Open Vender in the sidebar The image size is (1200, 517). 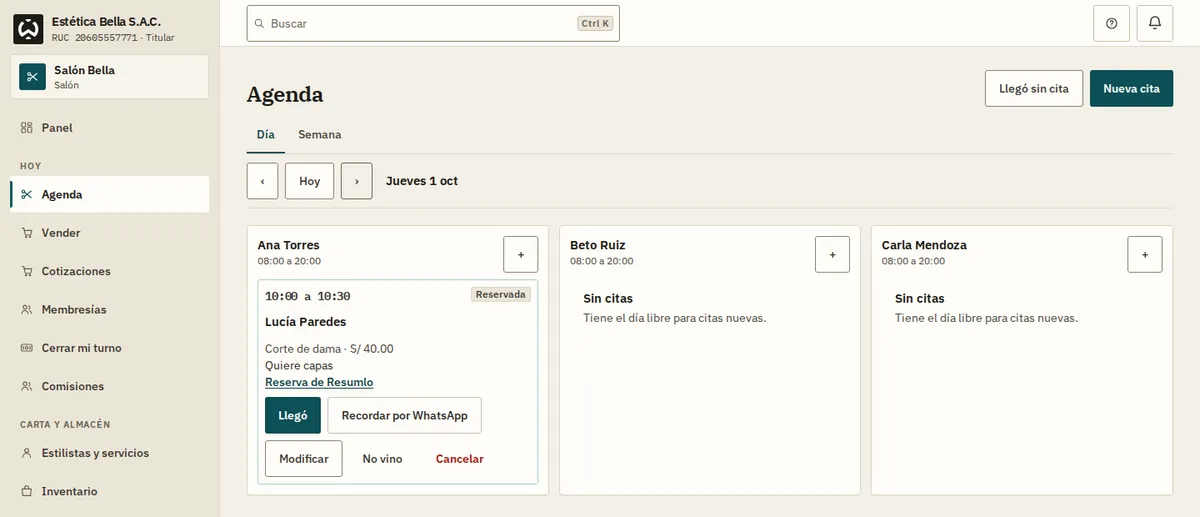110,233
